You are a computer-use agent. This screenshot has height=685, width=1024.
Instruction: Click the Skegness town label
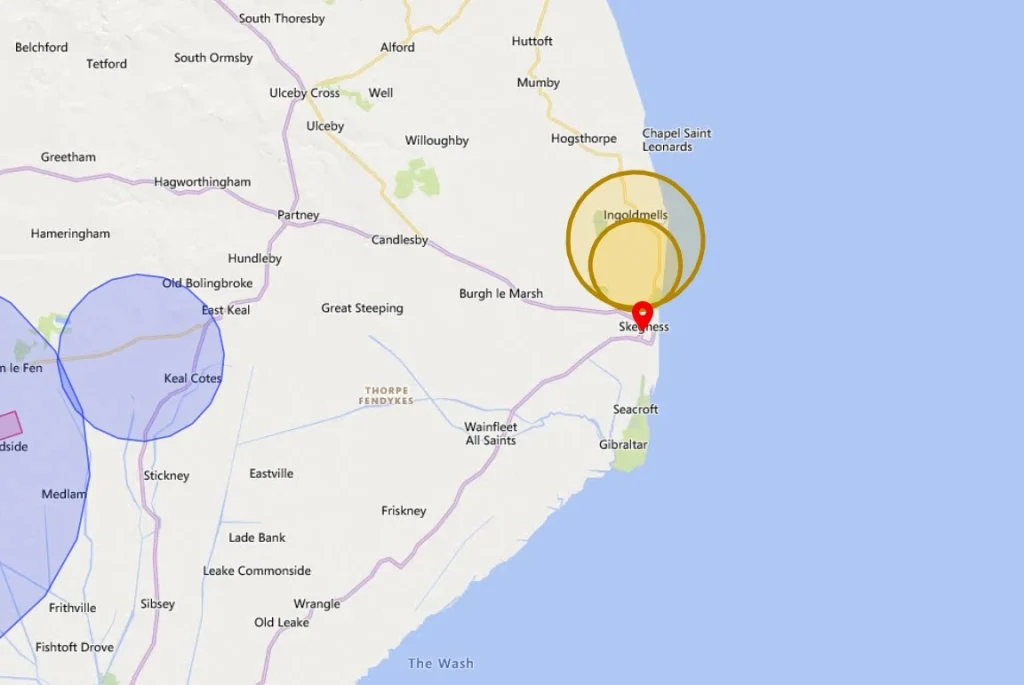click(644, 327)
